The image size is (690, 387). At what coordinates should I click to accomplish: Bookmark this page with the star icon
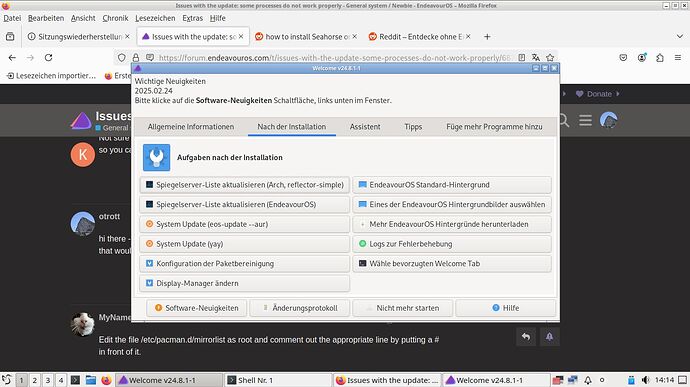click(550, 58)
